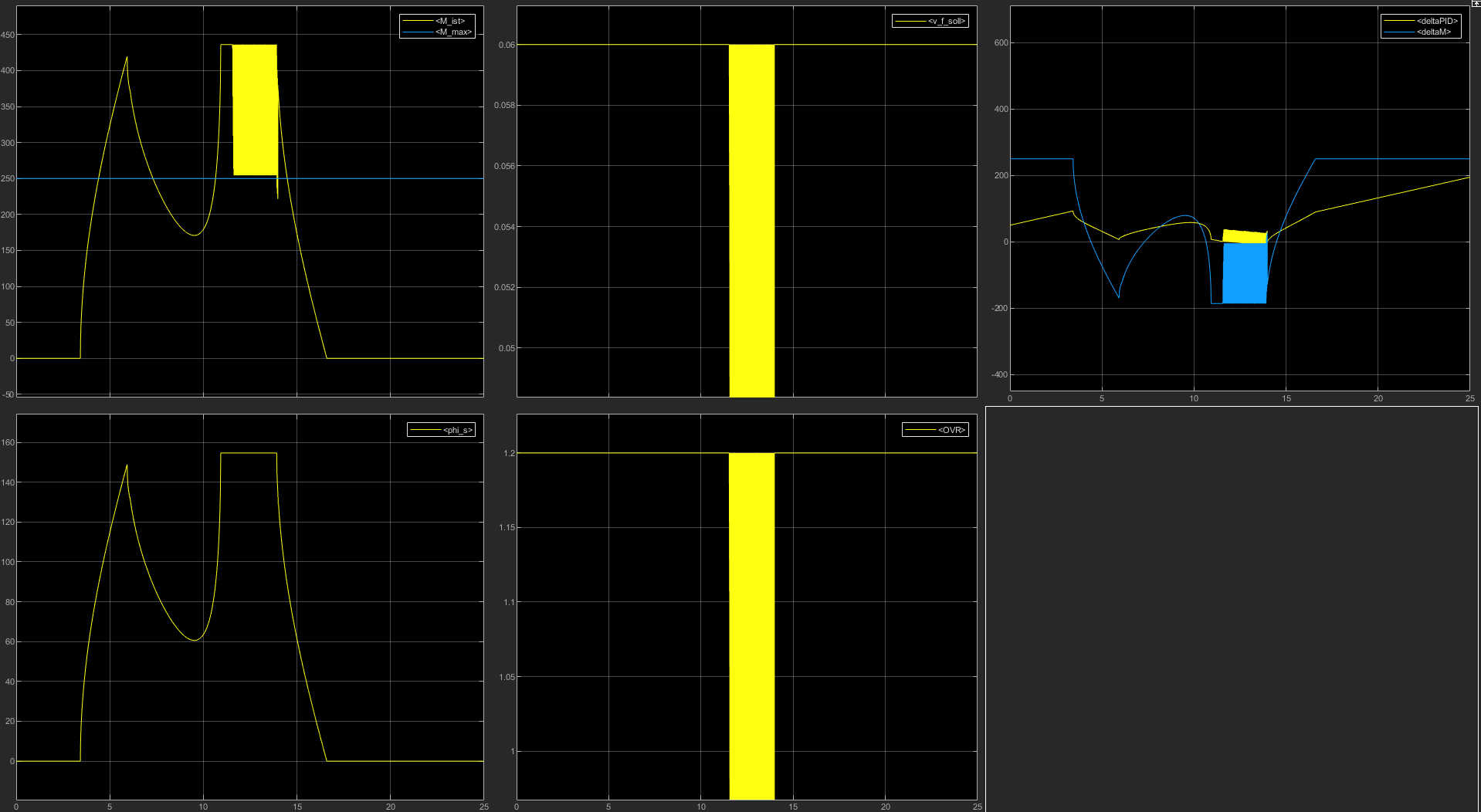Image resolution: width=1481 pixels, height=812 pixels.
Task: Toggle the <M_max> signal in the legend
Action: point(452,32)
